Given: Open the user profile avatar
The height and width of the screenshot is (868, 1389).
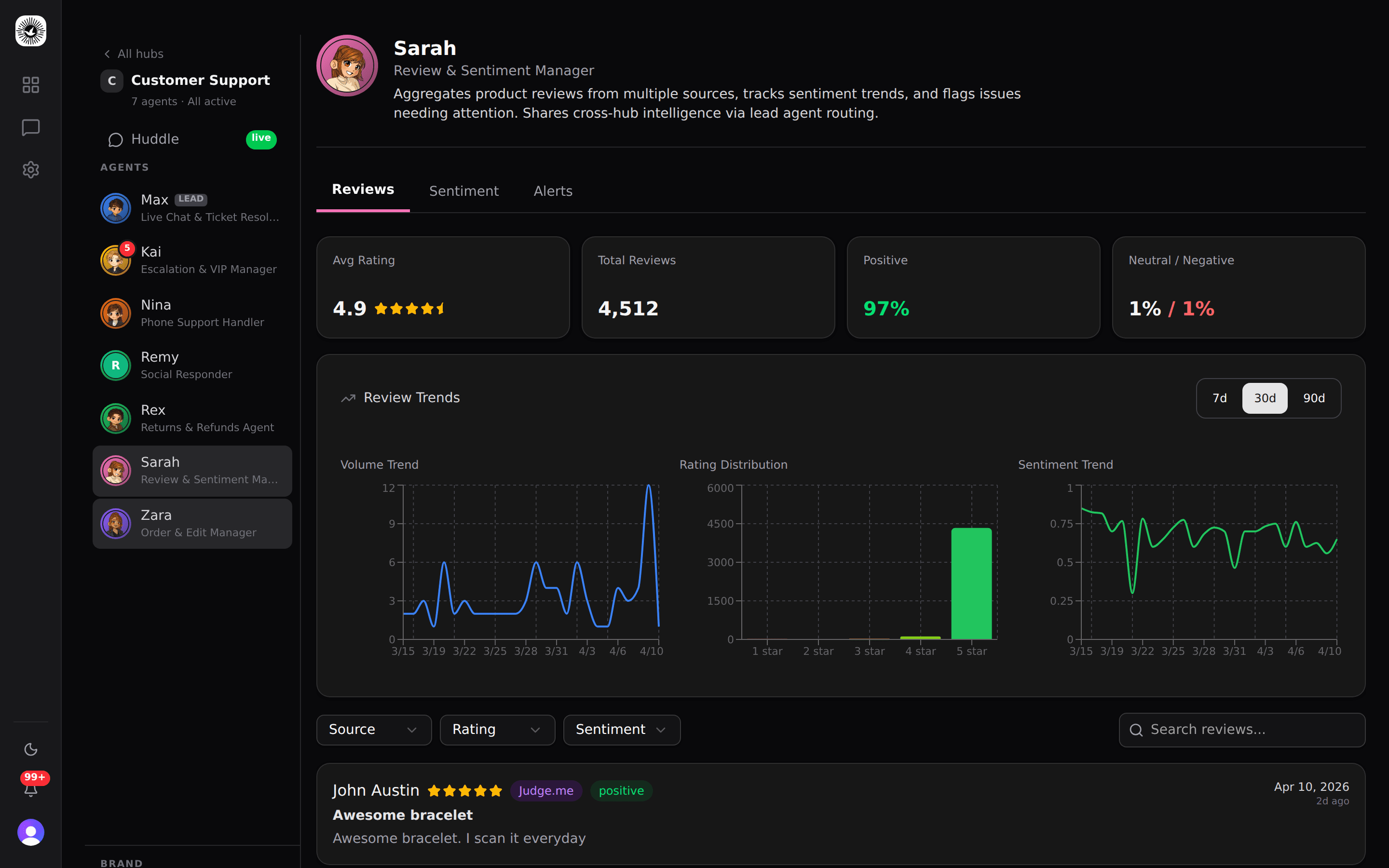Looking at the screenshot, I should pos(30,832).
